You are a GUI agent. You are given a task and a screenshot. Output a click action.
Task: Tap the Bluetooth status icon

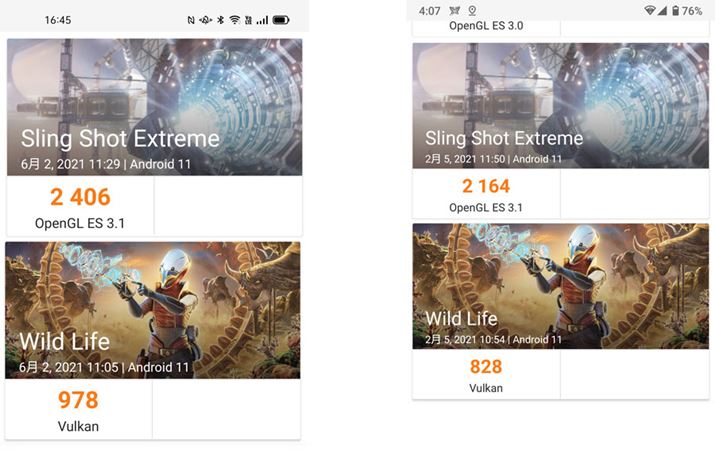tap(220, 20)
